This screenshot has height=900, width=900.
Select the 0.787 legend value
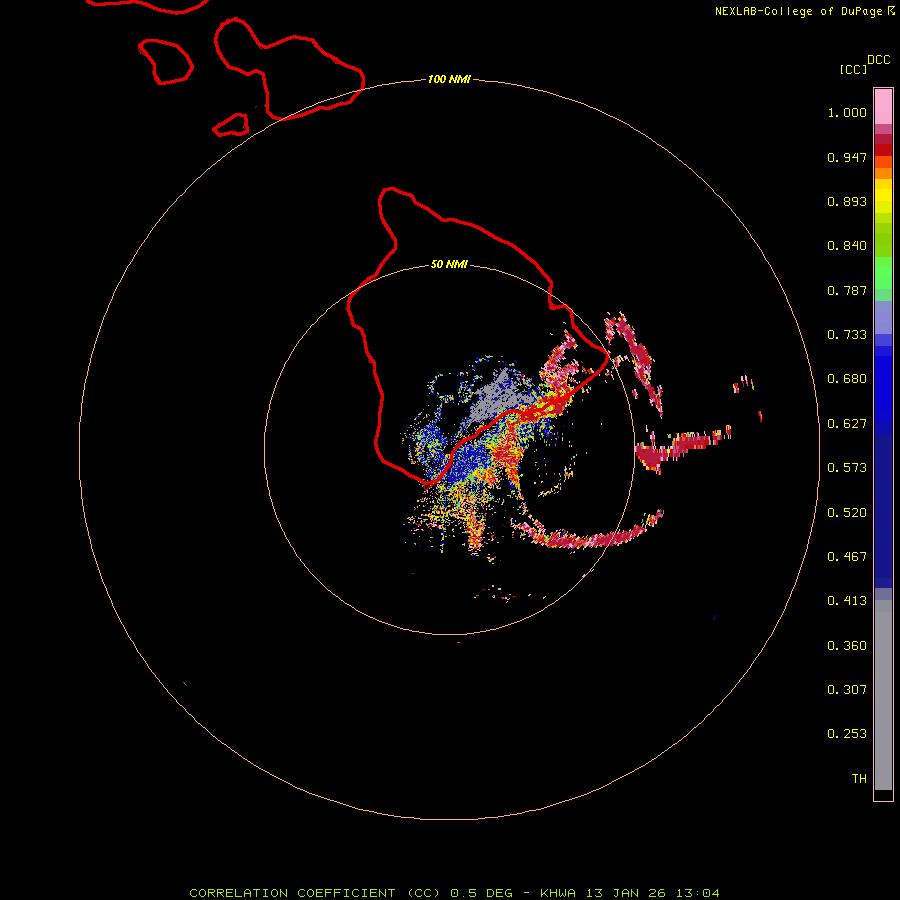[x=847, y=290]
